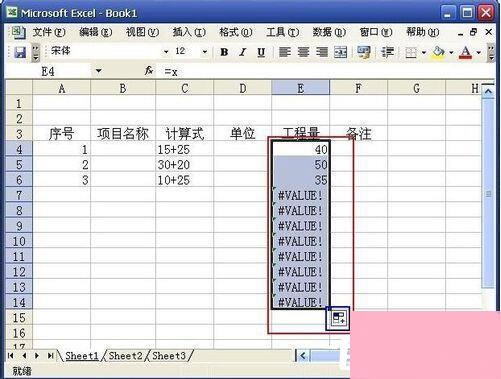
Task: Click cell containing 10+25
Action: [x=184, y=180]
